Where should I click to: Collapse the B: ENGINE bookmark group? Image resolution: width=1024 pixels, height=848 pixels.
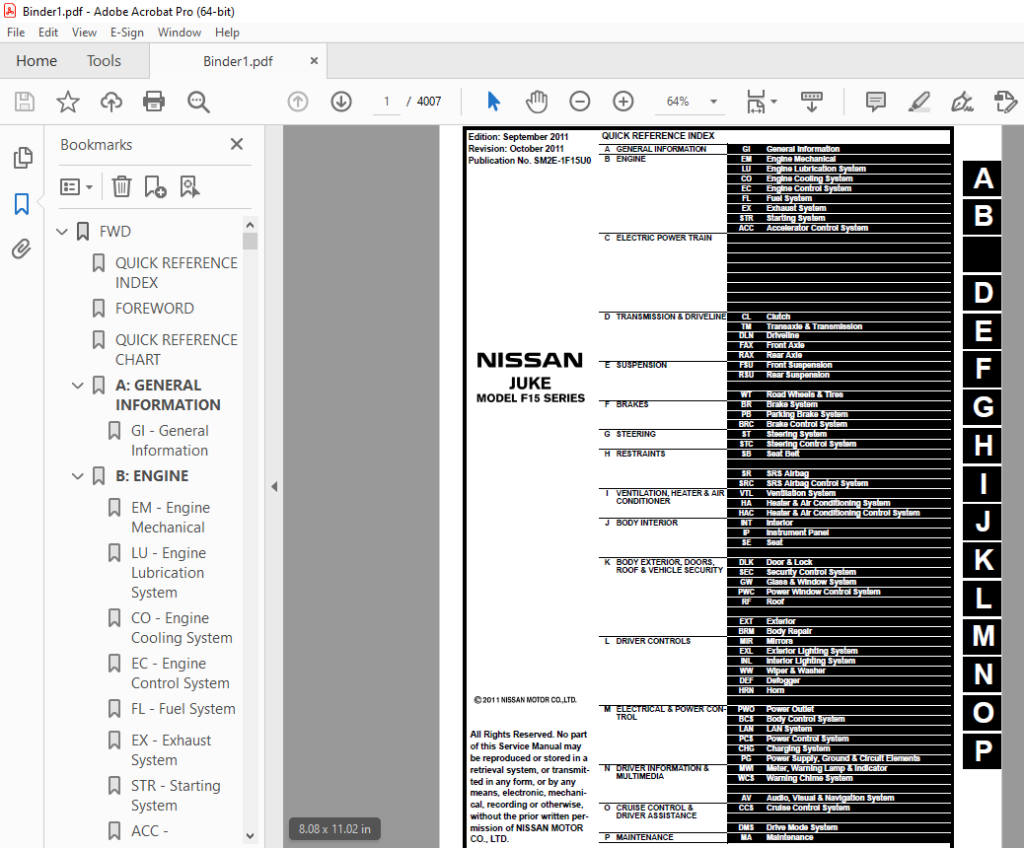[x=78, y=476]
